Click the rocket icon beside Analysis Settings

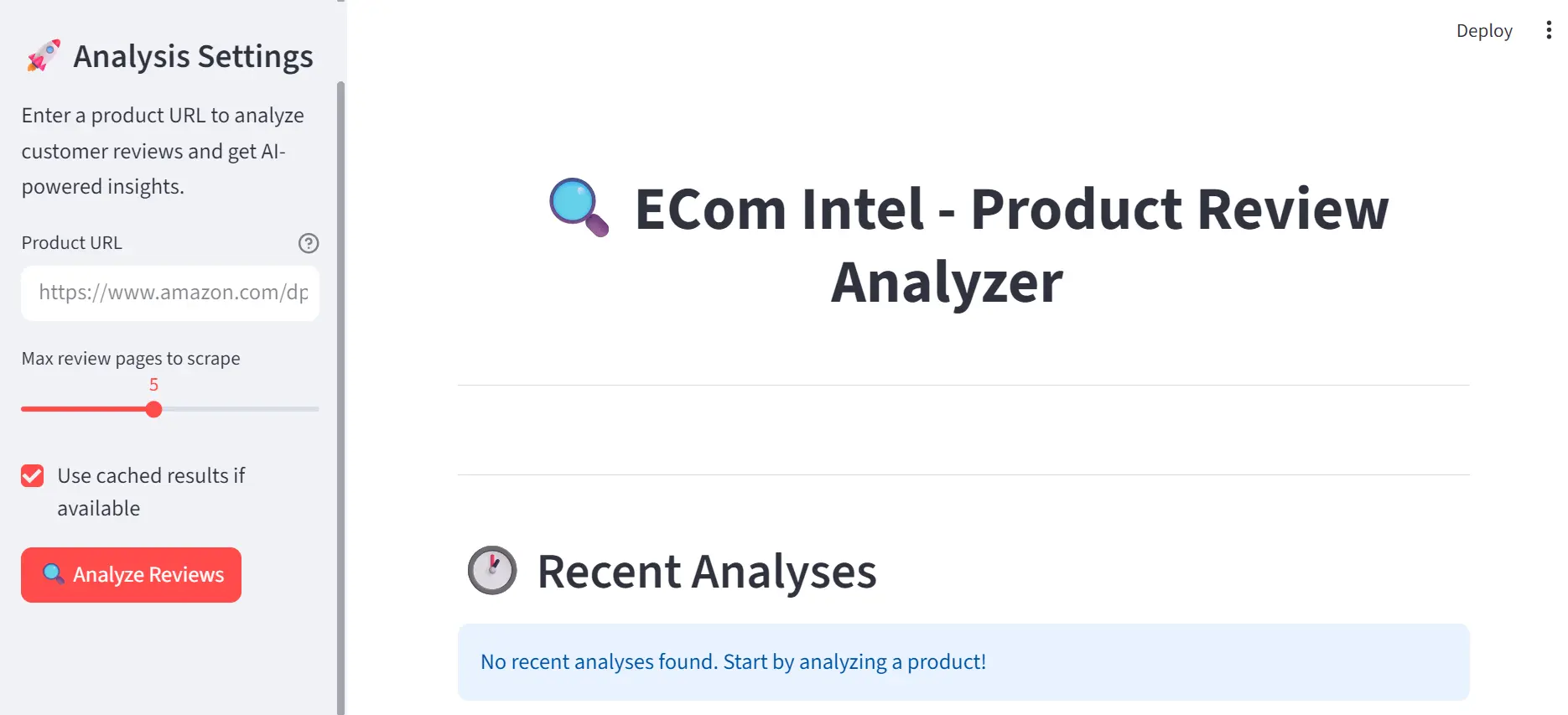(x=40, y=55)
